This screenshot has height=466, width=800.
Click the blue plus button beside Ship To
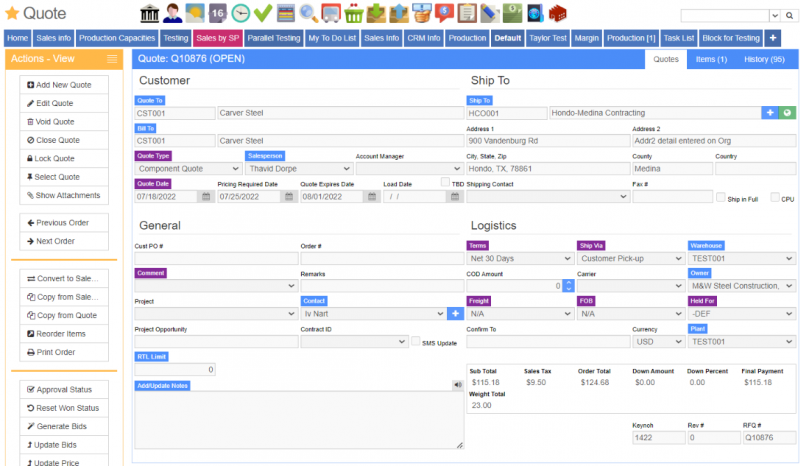(x=770, y=113)
